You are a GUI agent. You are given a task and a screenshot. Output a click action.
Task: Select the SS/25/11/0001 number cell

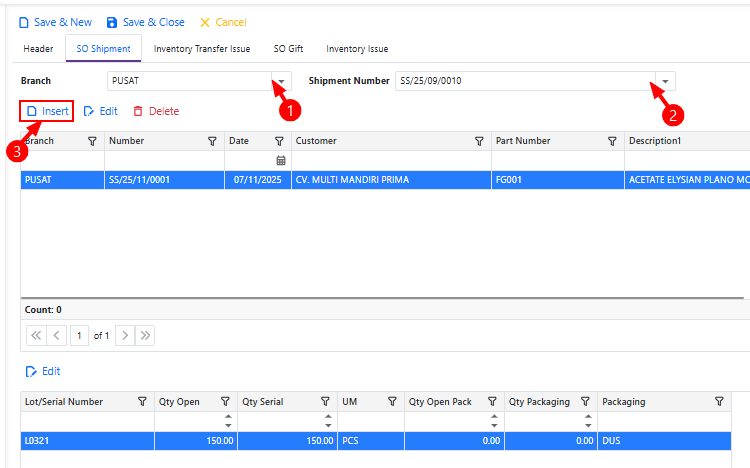point(164,180)
